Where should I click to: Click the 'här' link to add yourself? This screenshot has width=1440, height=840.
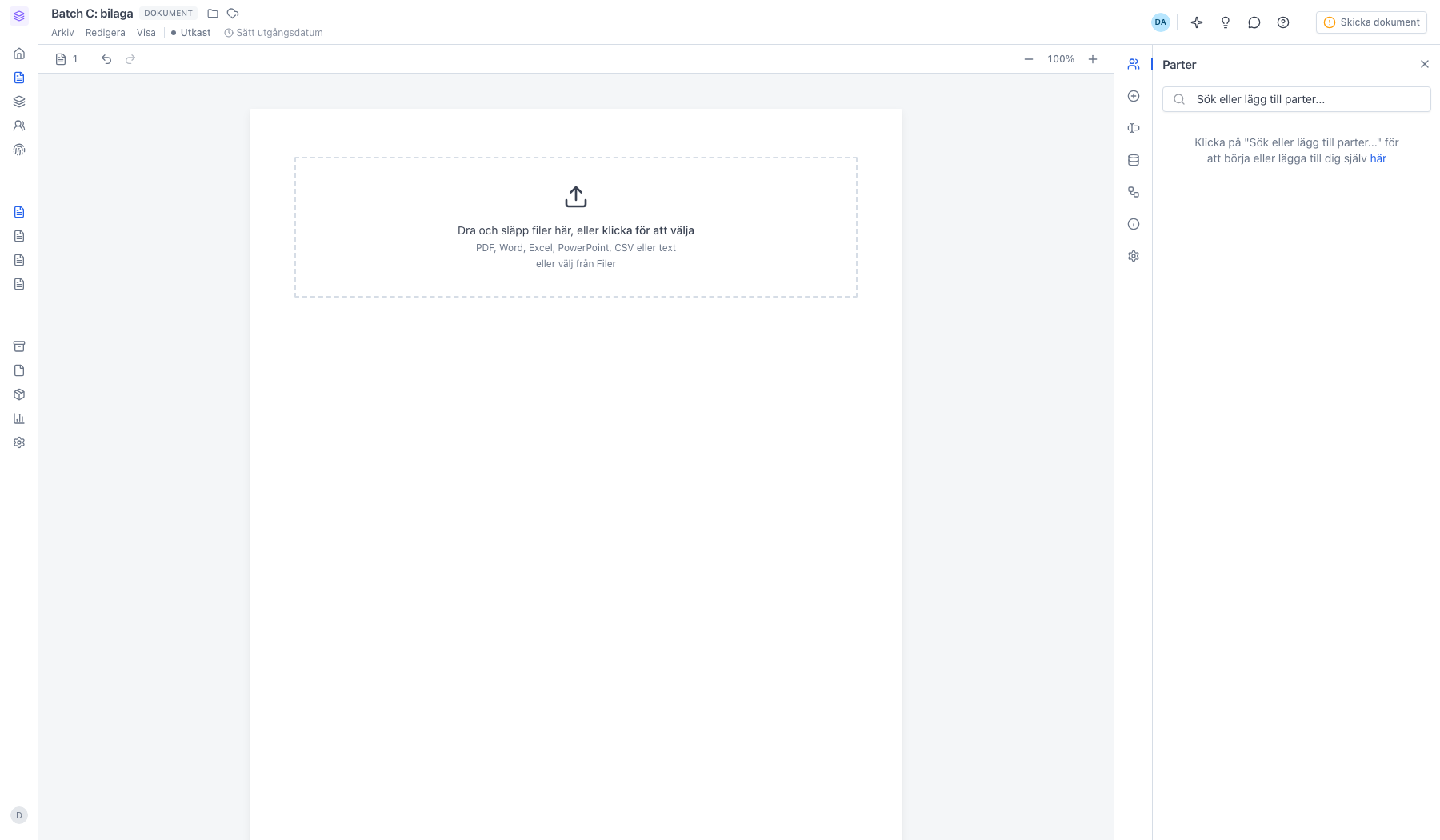(1378, 158)
